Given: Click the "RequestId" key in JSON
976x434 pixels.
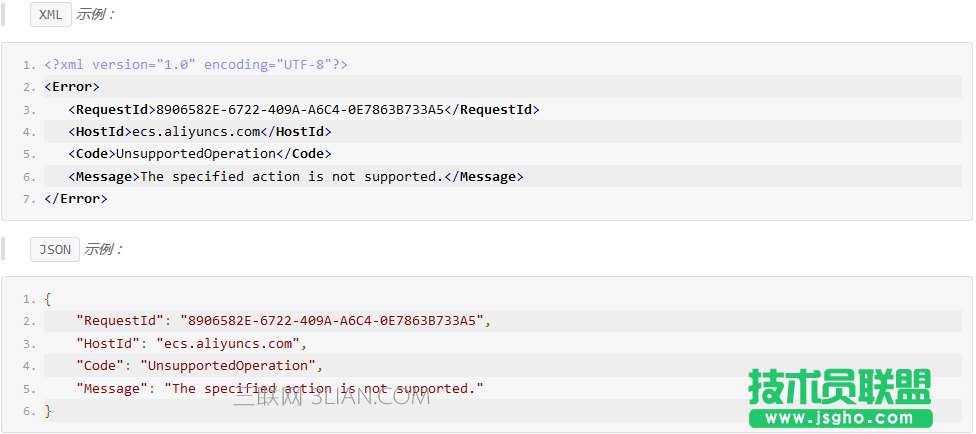Looking at the screenshot, I should pyautogui.click(x=119, y=321).
